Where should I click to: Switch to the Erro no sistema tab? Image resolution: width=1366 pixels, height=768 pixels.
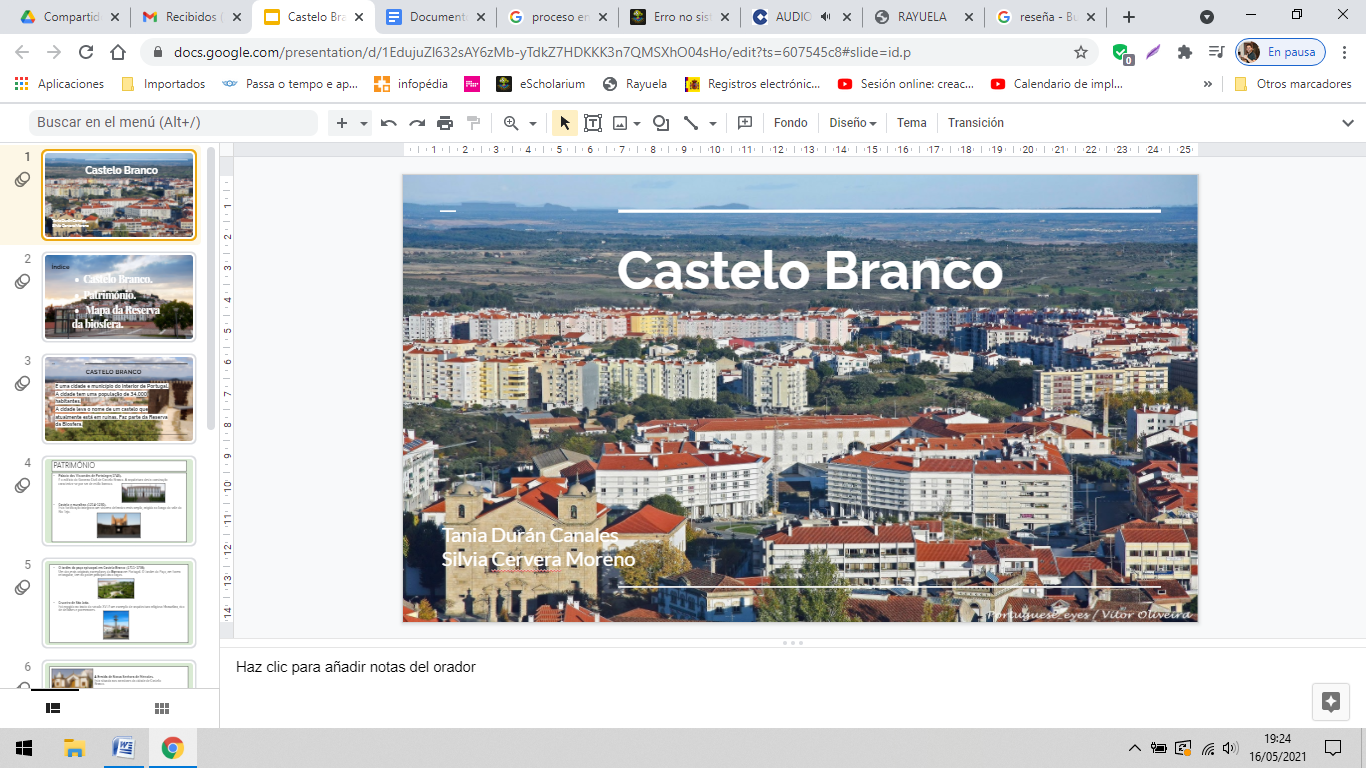pos(679,17)
